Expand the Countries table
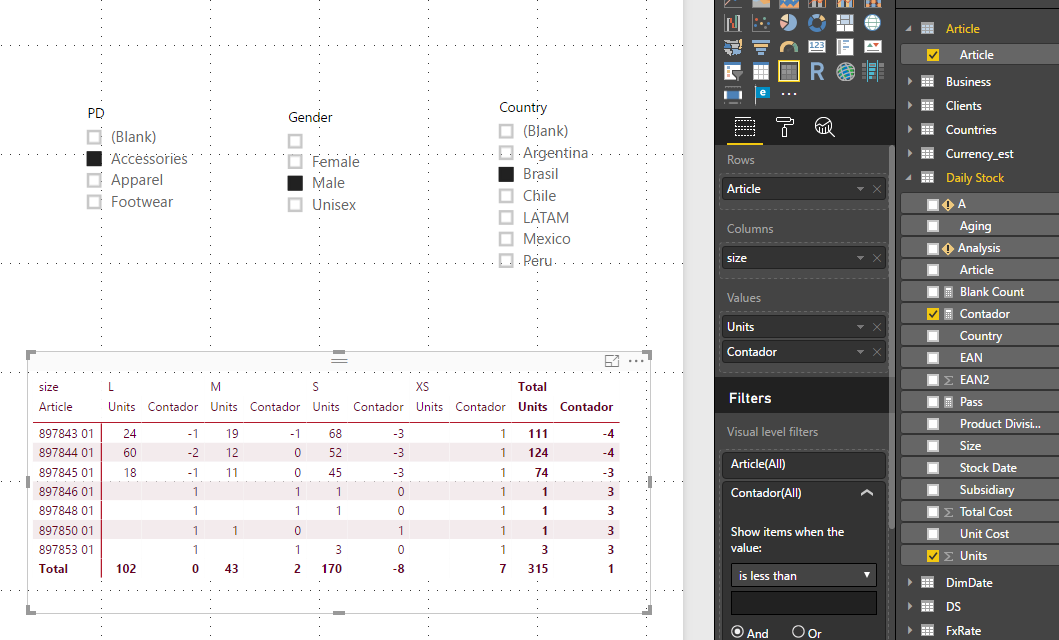The height and width of the screenshot is (640, 1059). [x=910, y=130]
